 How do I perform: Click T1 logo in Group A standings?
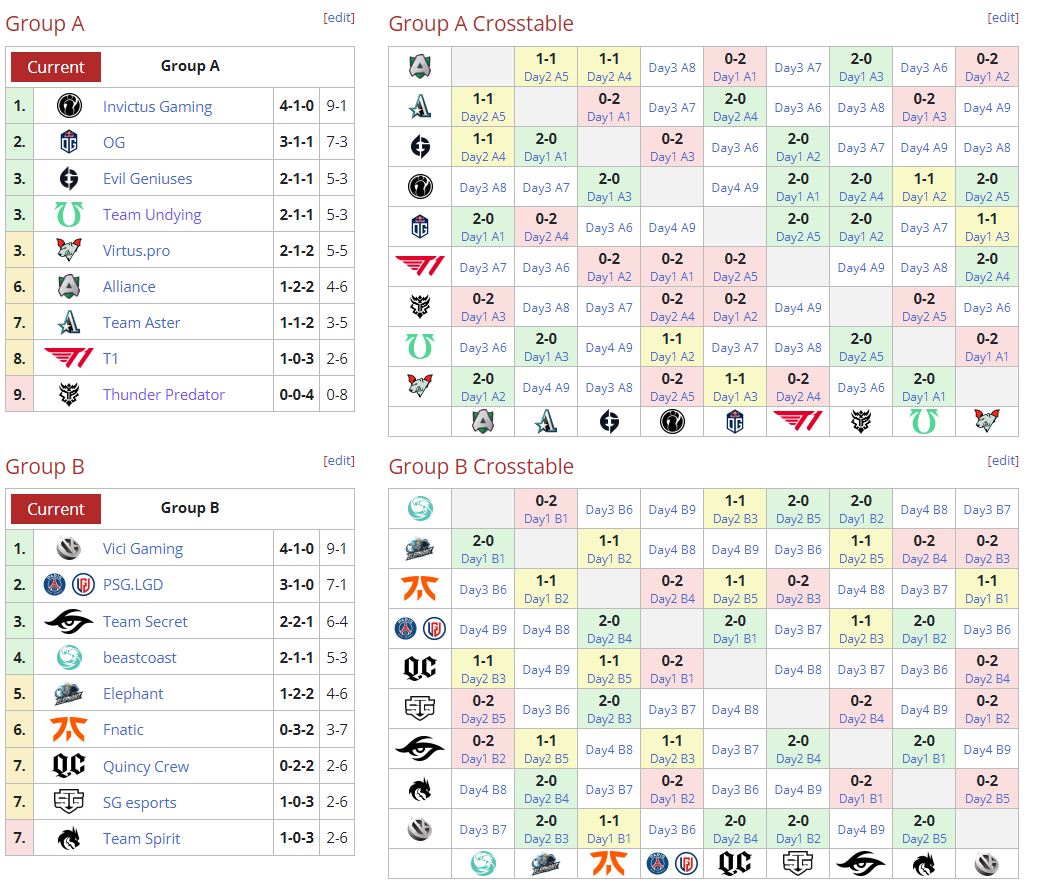(x=68, y=358)
